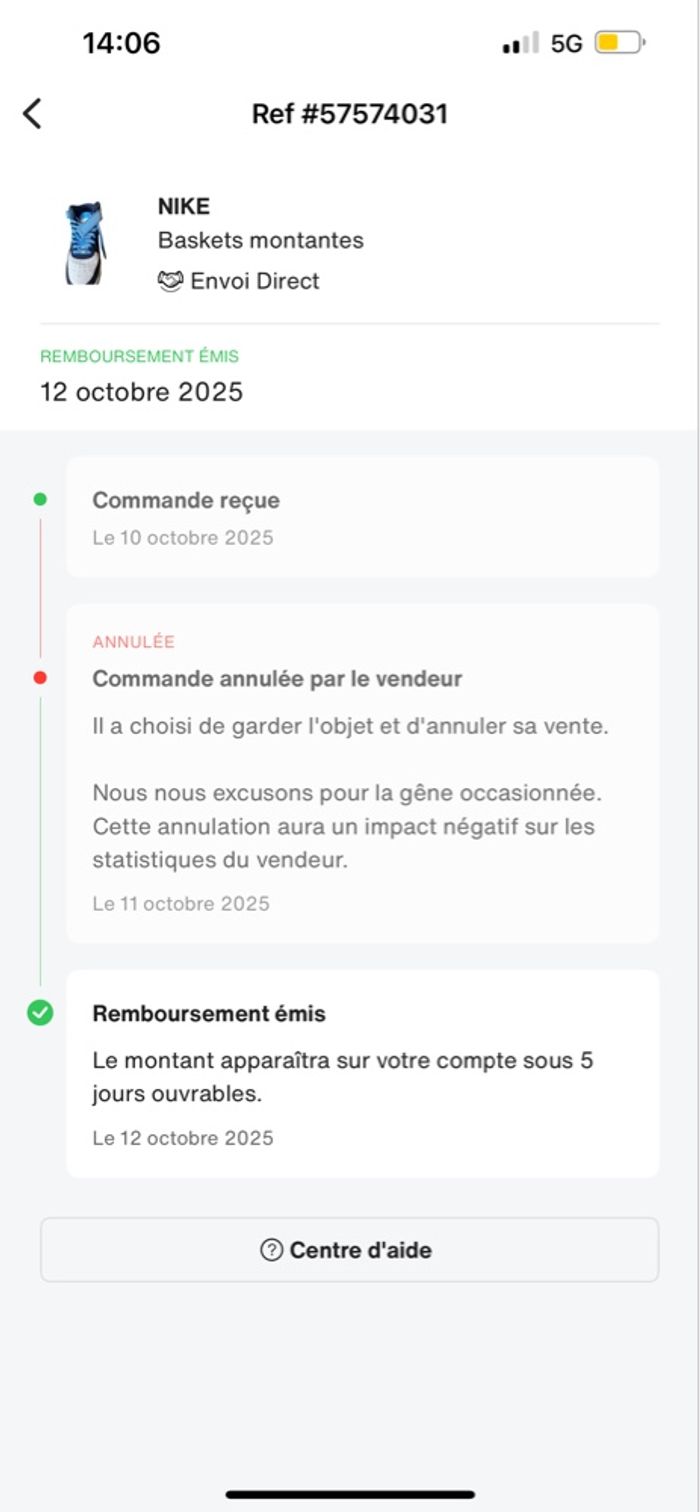This screenshot has width=700, height=1512.
Task: Tap the NIKE brand name
Action: point(184,207)
